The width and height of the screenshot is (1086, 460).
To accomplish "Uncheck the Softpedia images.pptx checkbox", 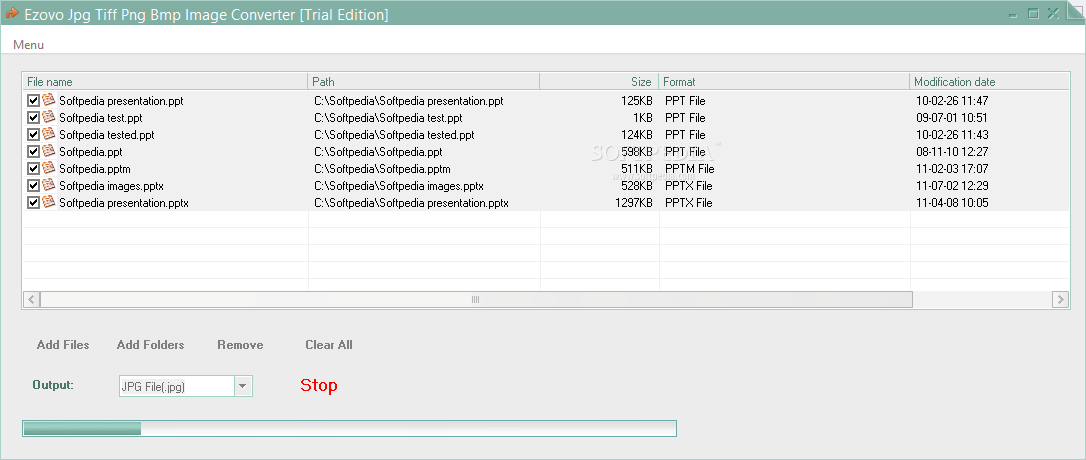I will coord(33,186).
